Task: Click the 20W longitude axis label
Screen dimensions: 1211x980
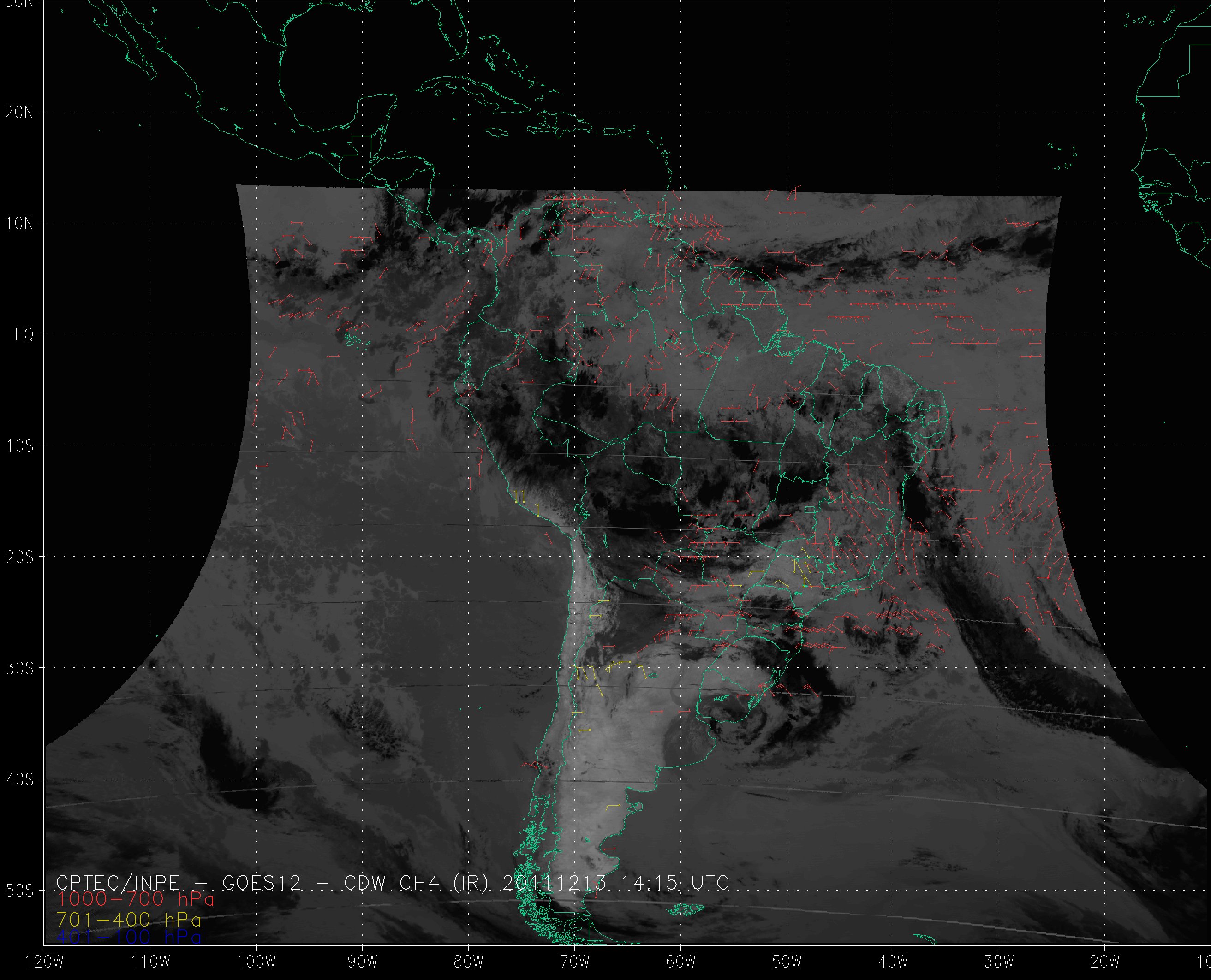Action: pos(1105,962)
